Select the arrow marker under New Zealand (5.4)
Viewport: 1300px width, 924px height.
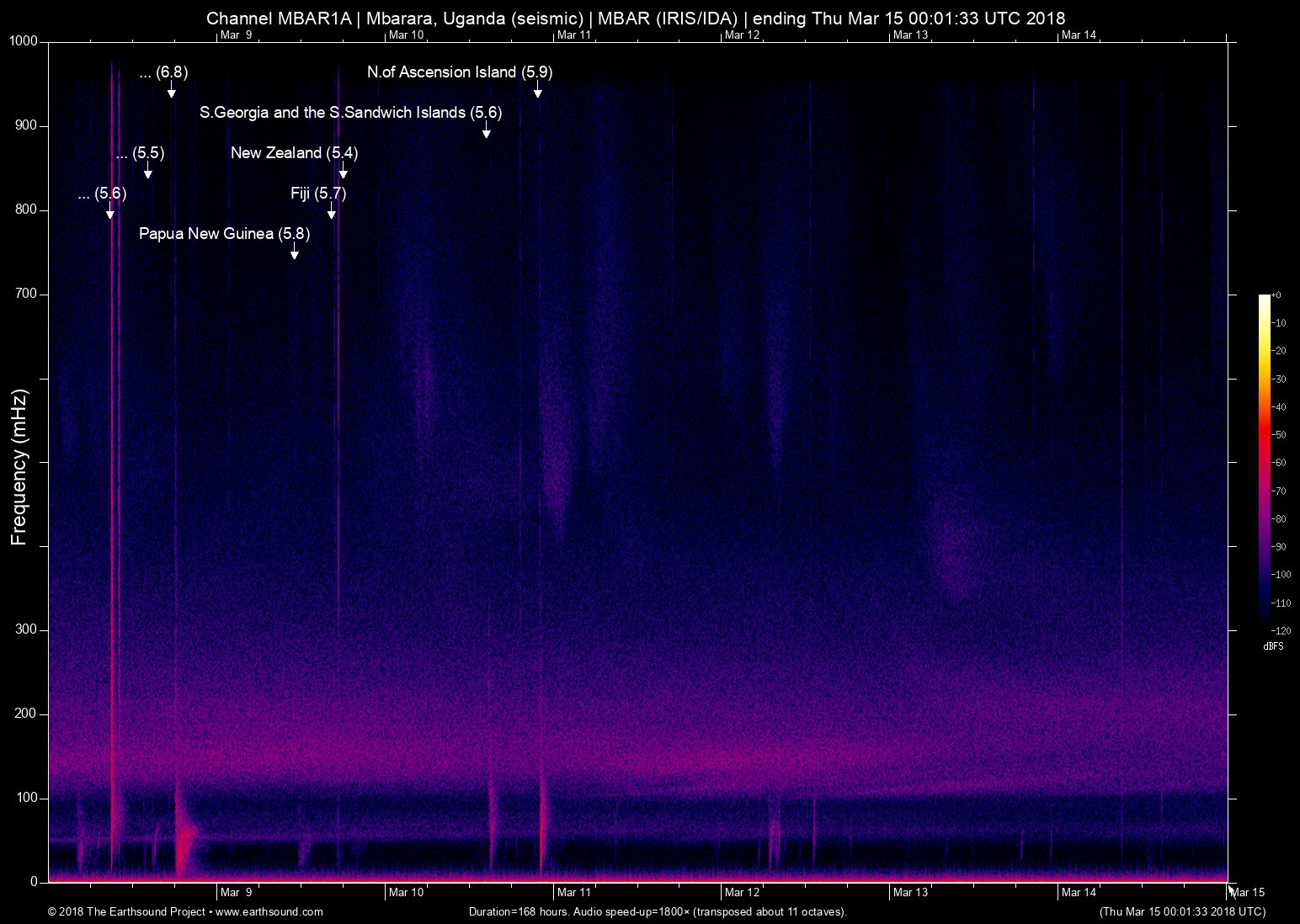pos(343,171)
